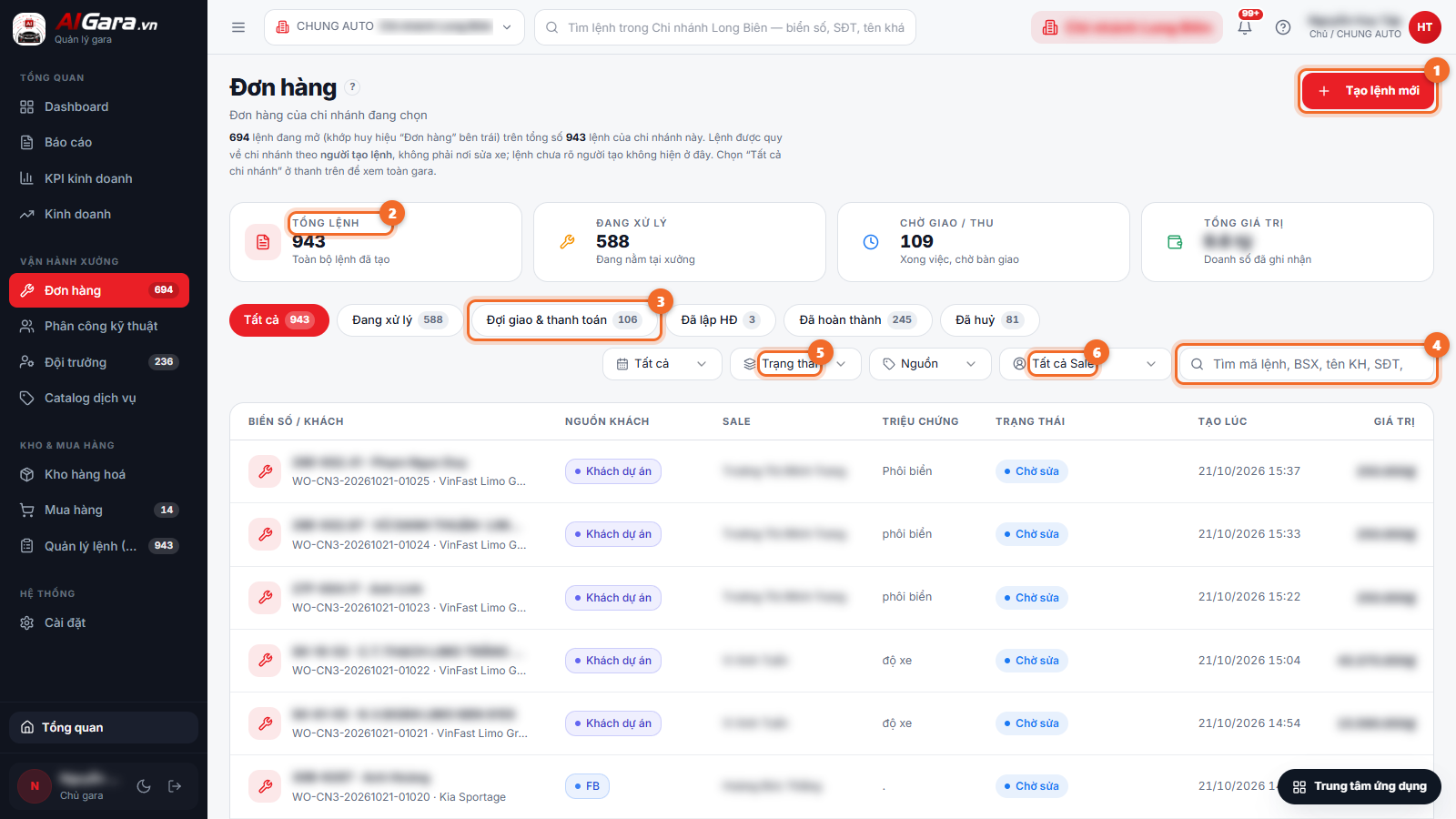Open the help question mark icon in header
This screenshot has height=819, width=1456.
tap(1283, 27)
